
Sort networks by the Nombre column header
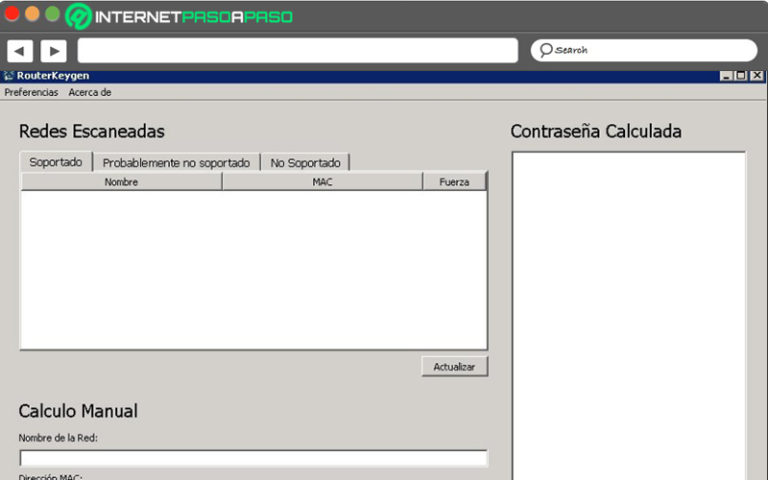[121, 182]
